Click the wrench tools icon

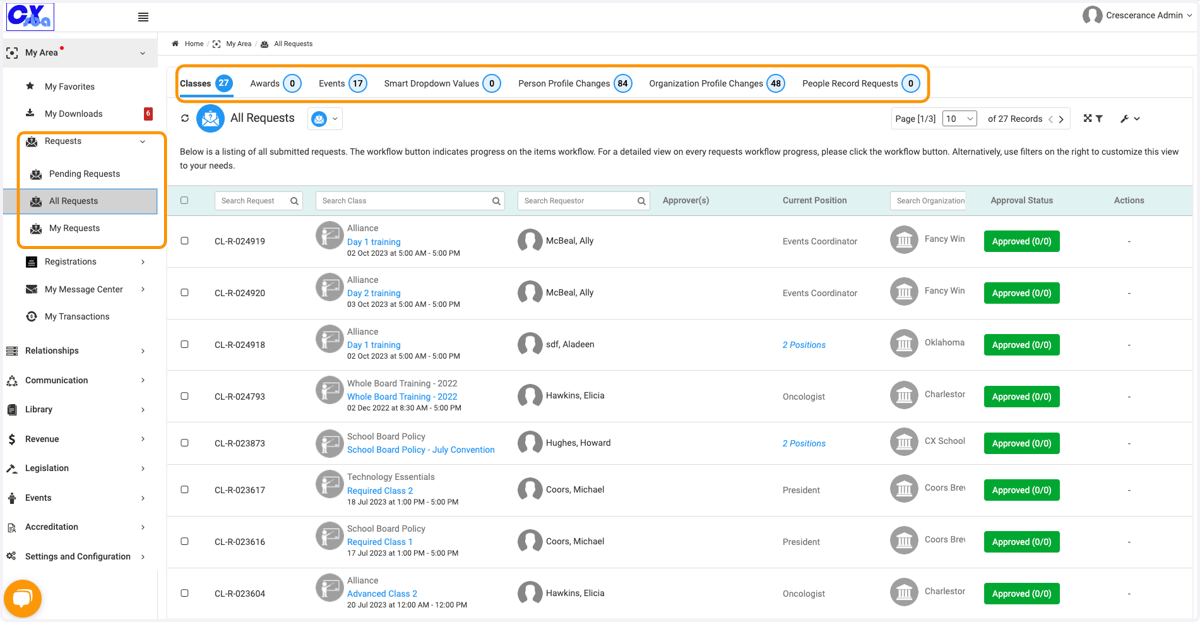point(1125,119)
